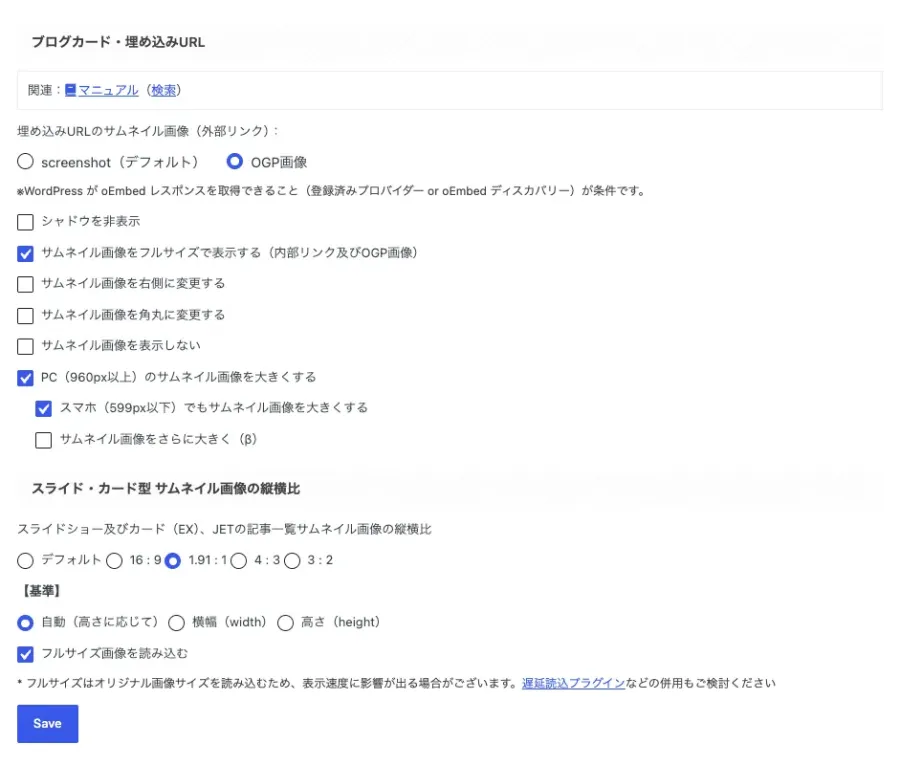Select the 16 : 9 aspect ratio

point(114,561)
